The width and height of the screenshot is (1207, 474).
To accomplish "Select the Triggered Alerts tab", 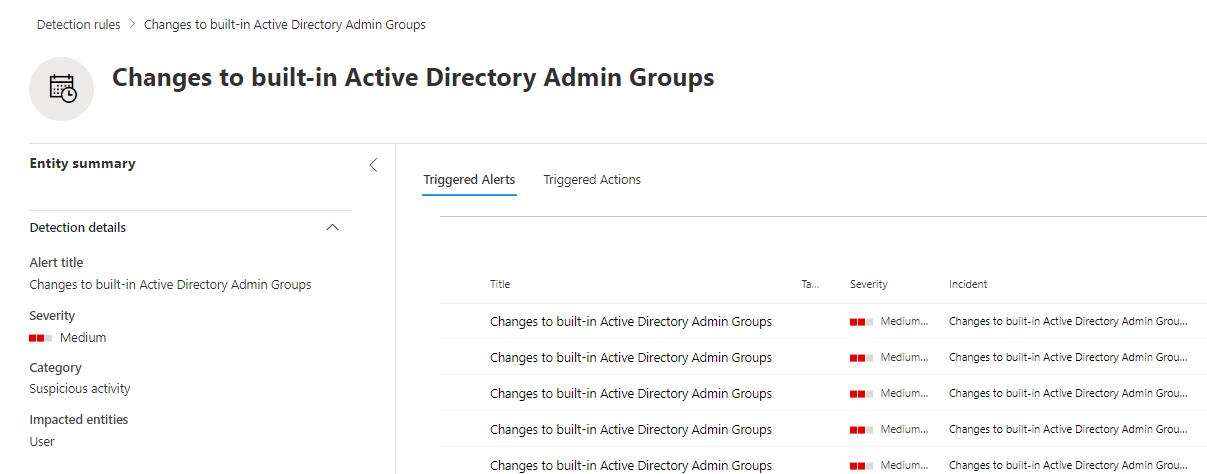I will [x=469, y=180].
